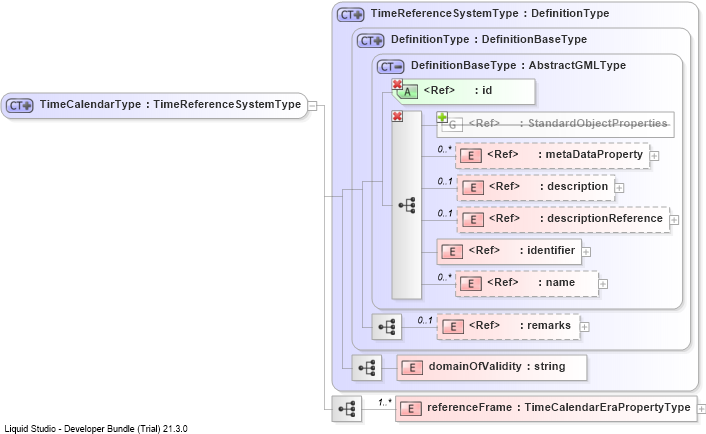Click the E icon of description element
The width and height of the screenshot is (706, 434).
tap(473, 188)
